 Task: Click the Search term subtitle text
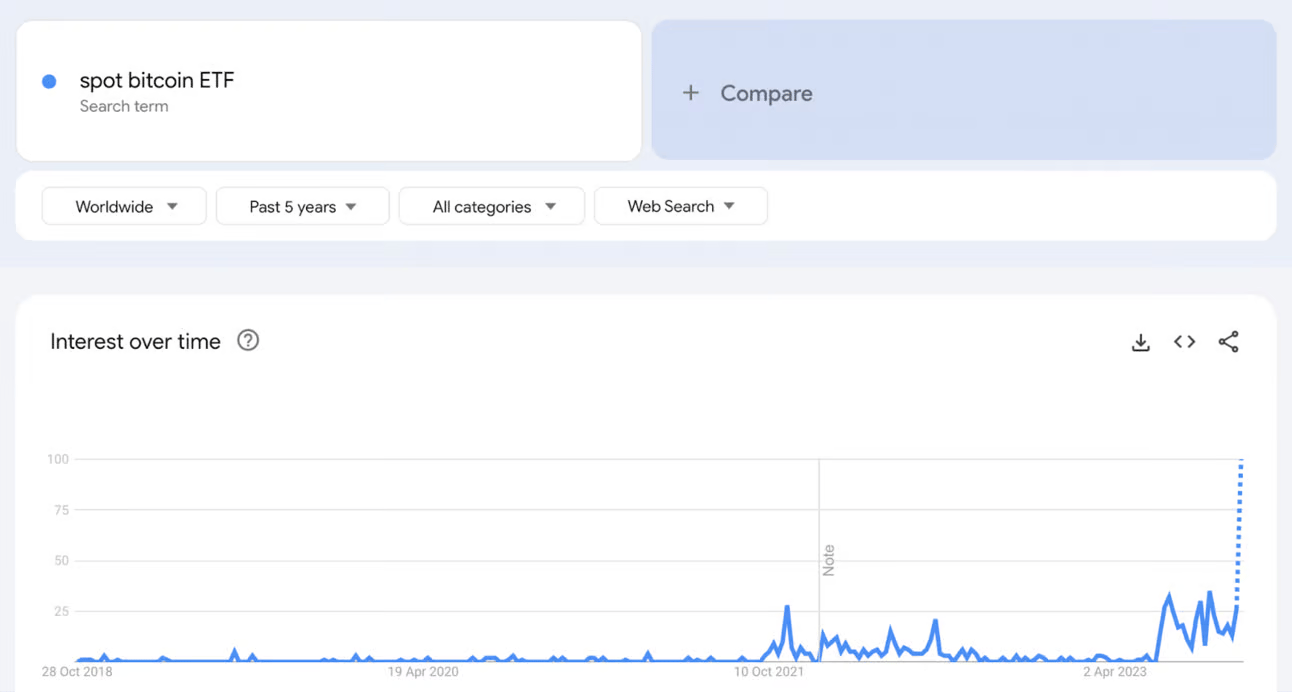pyautogui.click(x=124, y=106)
